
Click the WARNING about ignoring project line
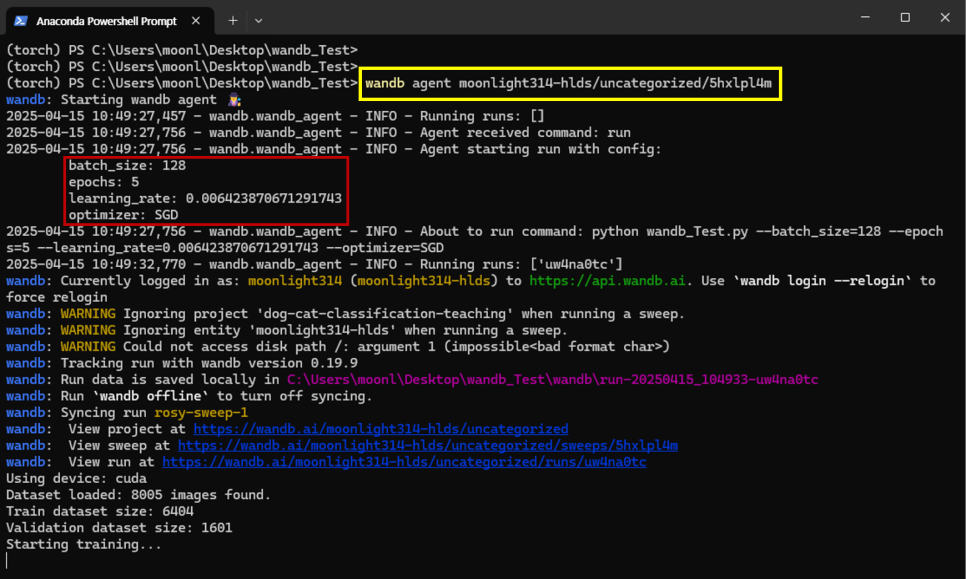pos(345,314)
